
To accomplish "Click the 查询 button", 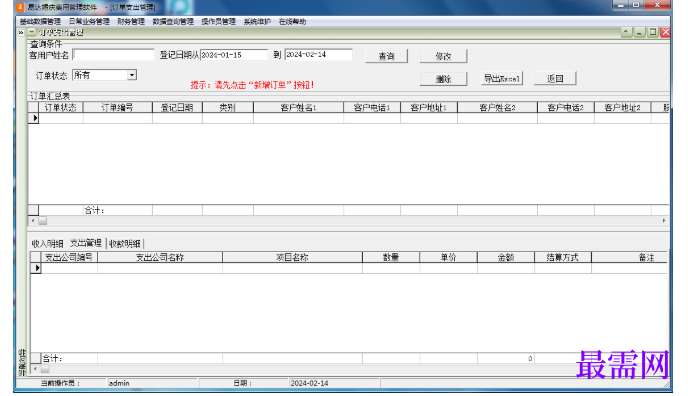I will pyautogui.click(x=387, y=56).
